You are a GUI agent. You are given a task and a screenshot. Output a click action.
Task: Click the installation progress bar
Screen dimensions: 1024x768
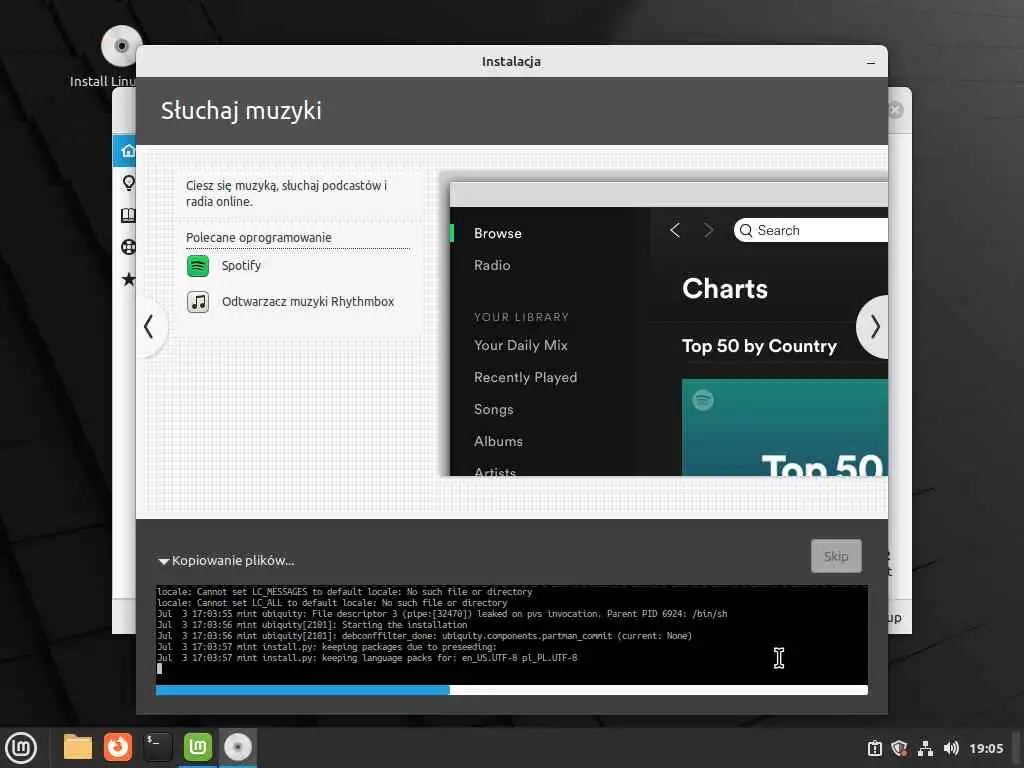coord(511,690)
